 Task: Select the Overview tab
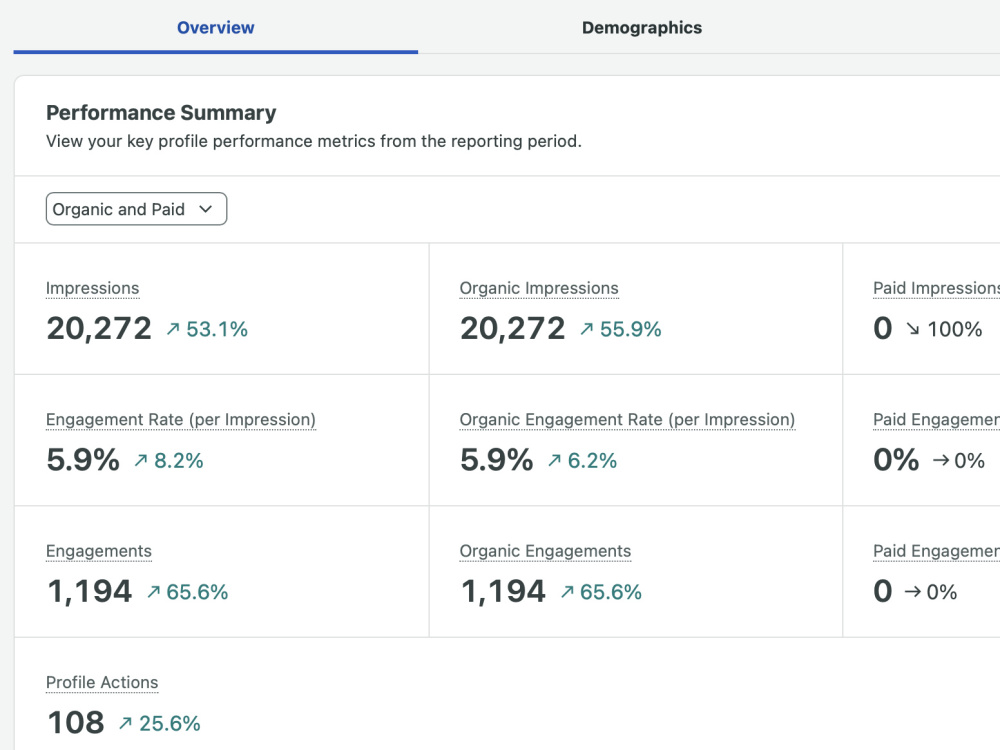tap(216, 27)
